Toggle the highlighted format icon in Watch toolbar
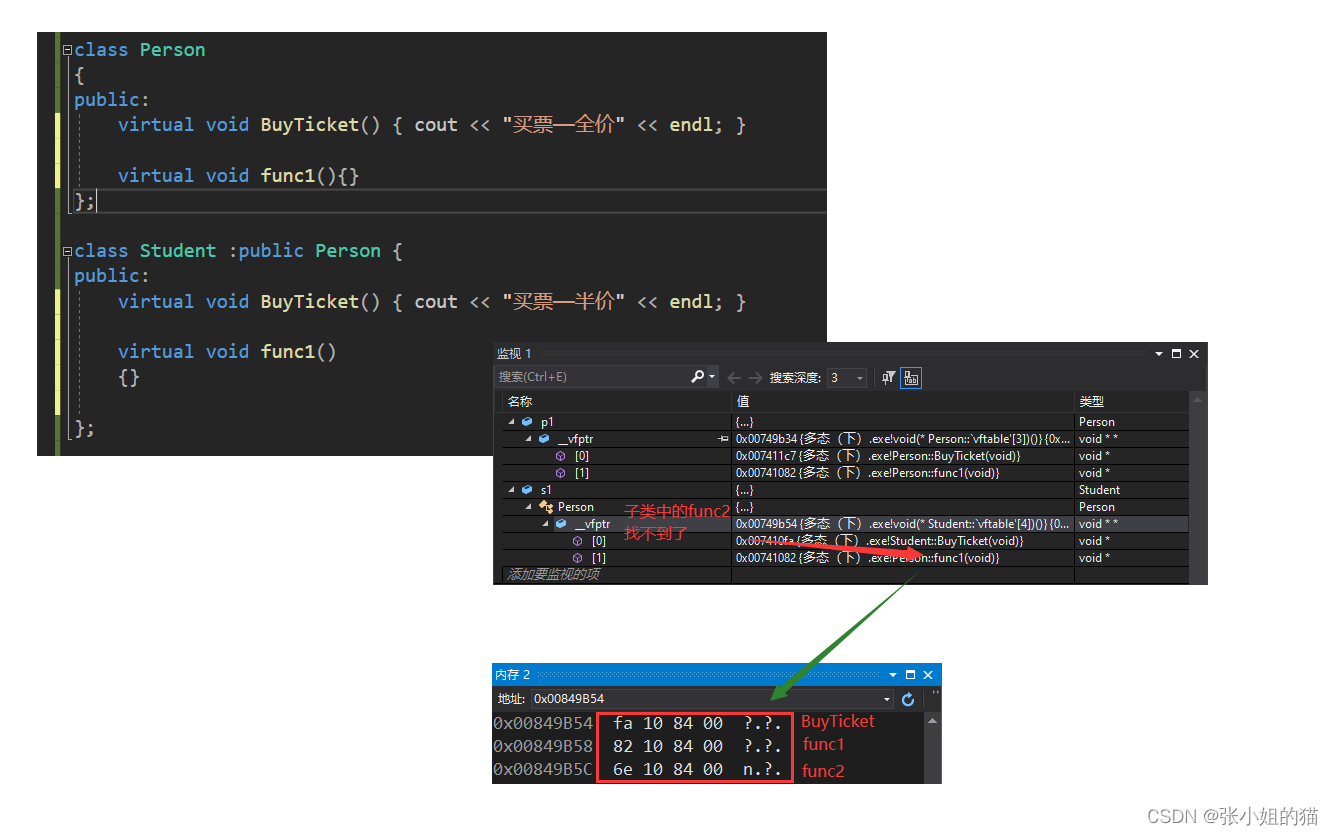The image size is (1334, 835). tap(911, 378)
